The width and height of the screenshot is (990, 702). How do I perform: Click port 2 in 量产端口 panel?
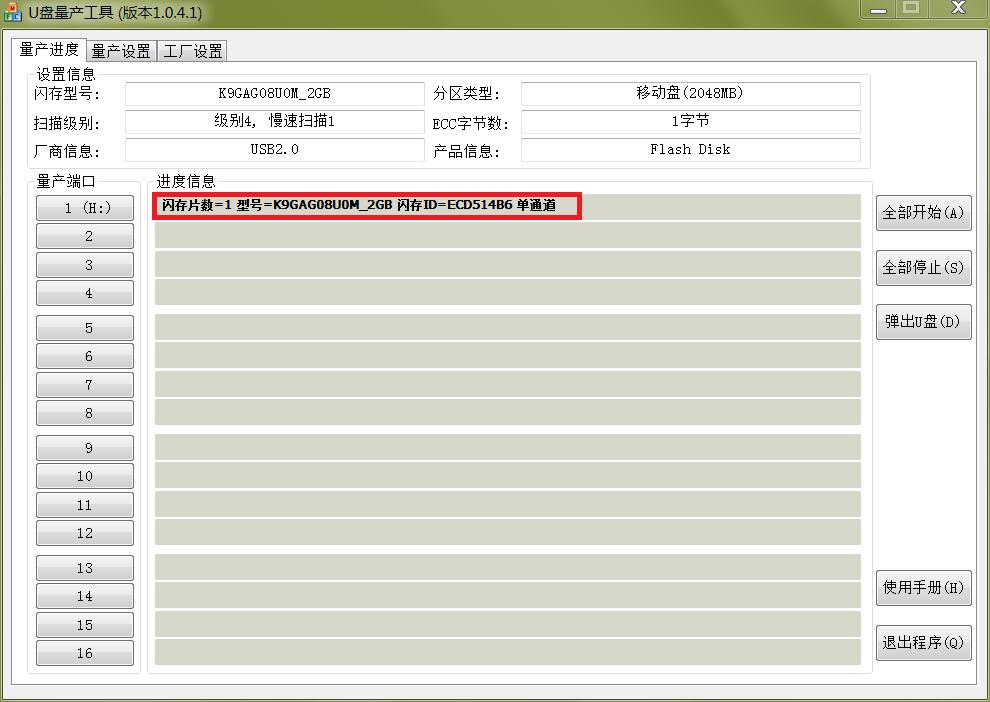tap(84, 236)
